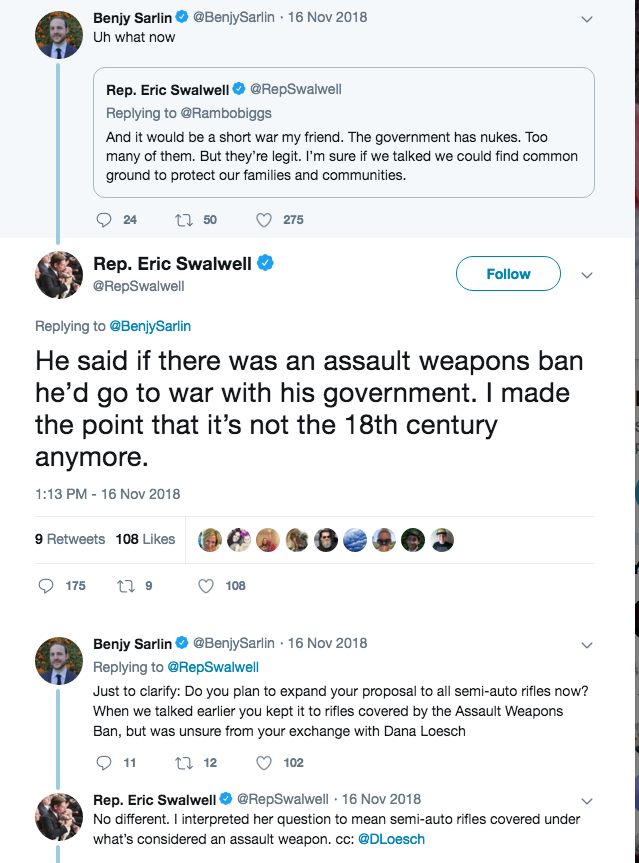639x863 pixels.
Task: Click the 1:13 PM - 16 Nov 2018 timestamp
Action: (107, 494)
